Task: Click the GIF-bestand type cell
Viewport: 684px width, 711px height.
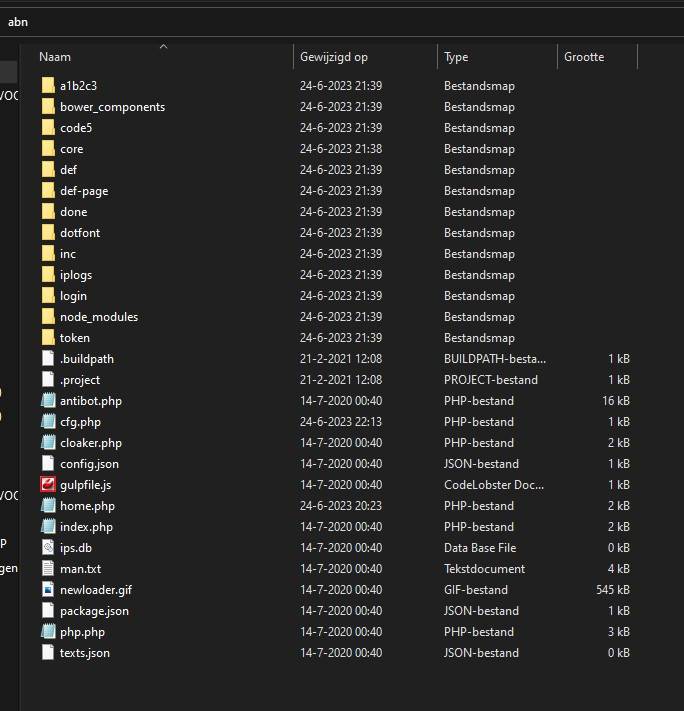Action: pos(476,589)
